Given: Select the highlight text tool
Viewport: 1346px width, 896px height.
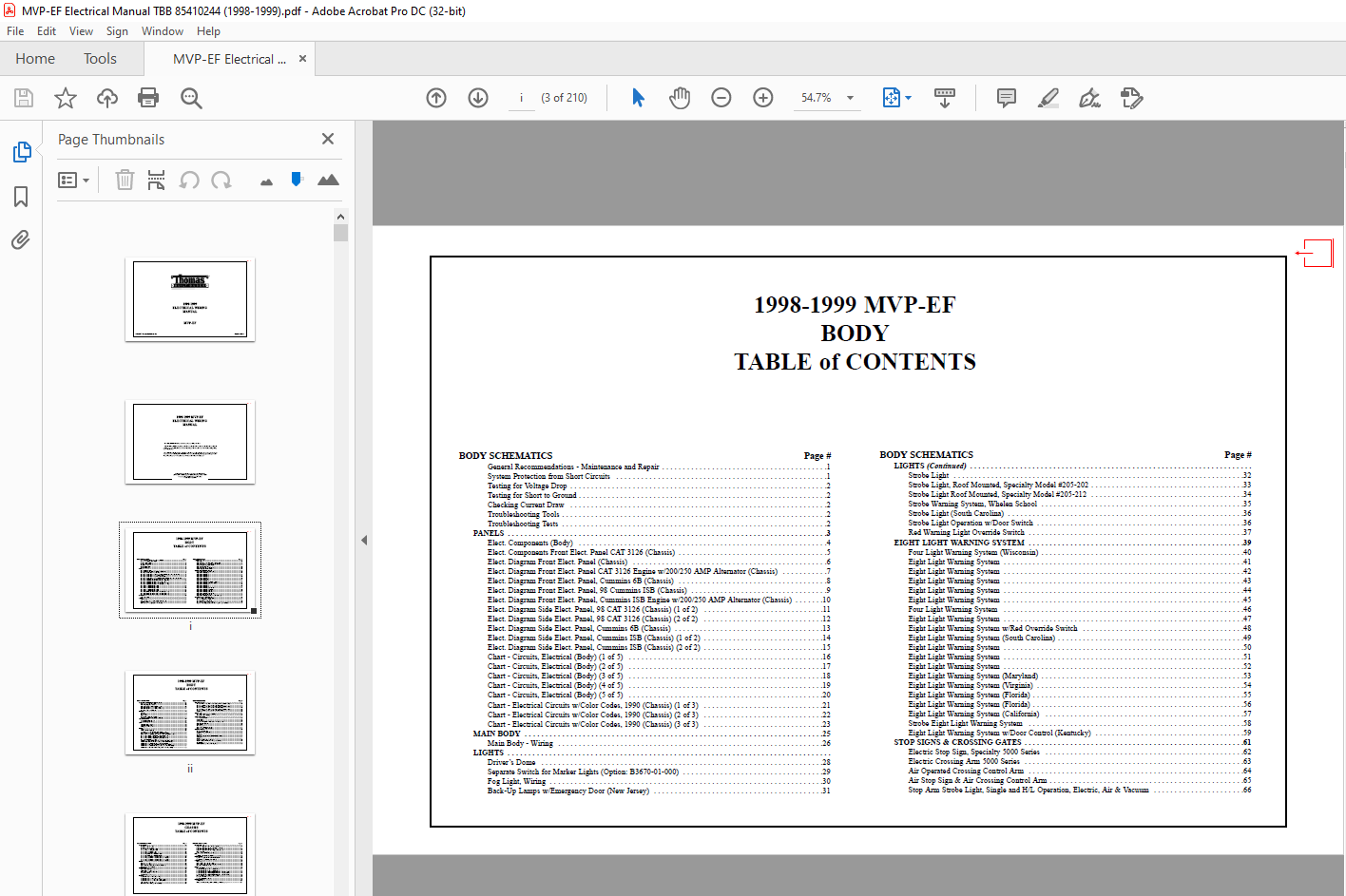Looking at the screenshot, I should click(1048, 98).
